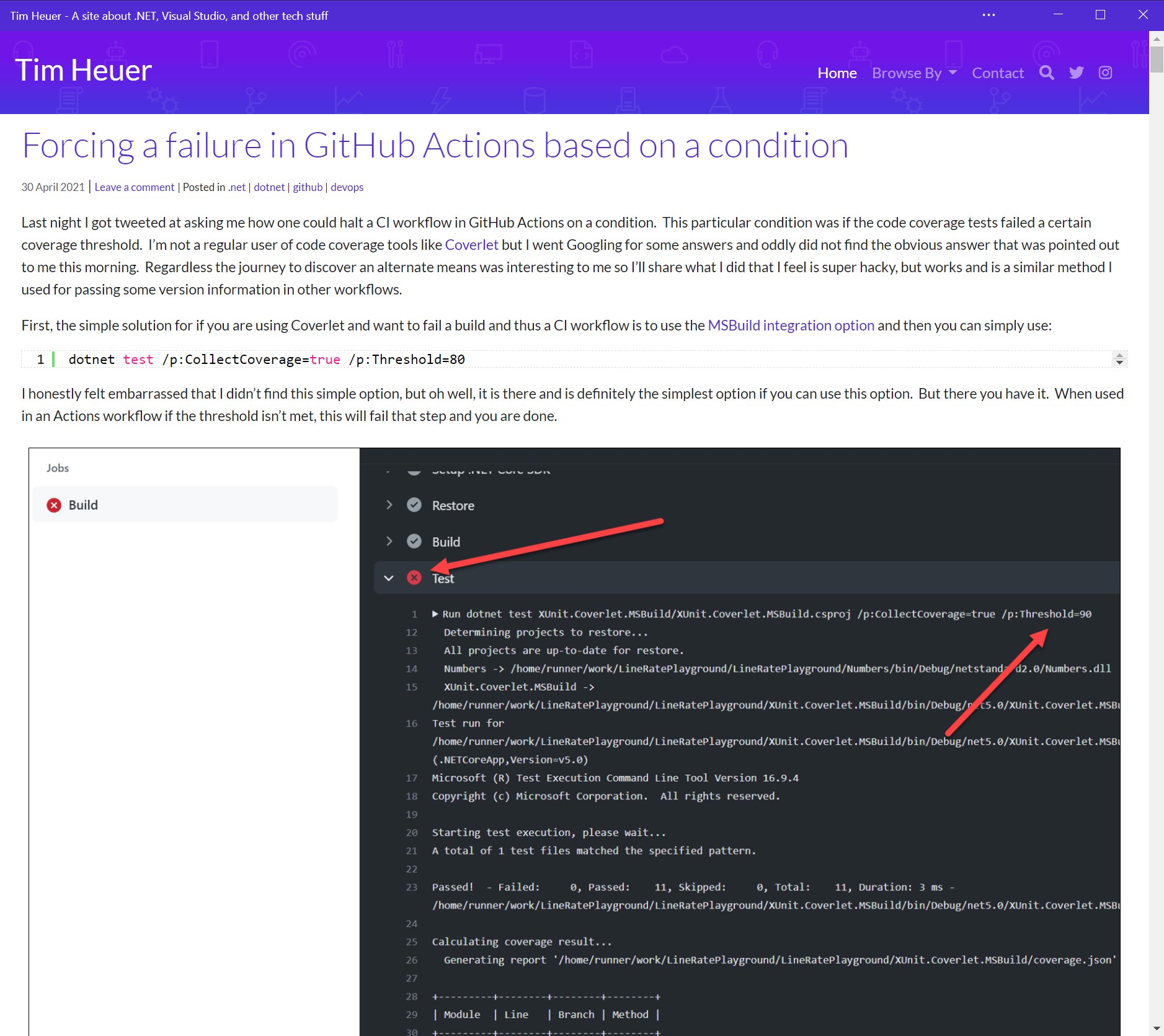Click log line 'Starting test execution, please wait...'
This screenshot has width=1164, height=1036.
(x=549, y=833)
